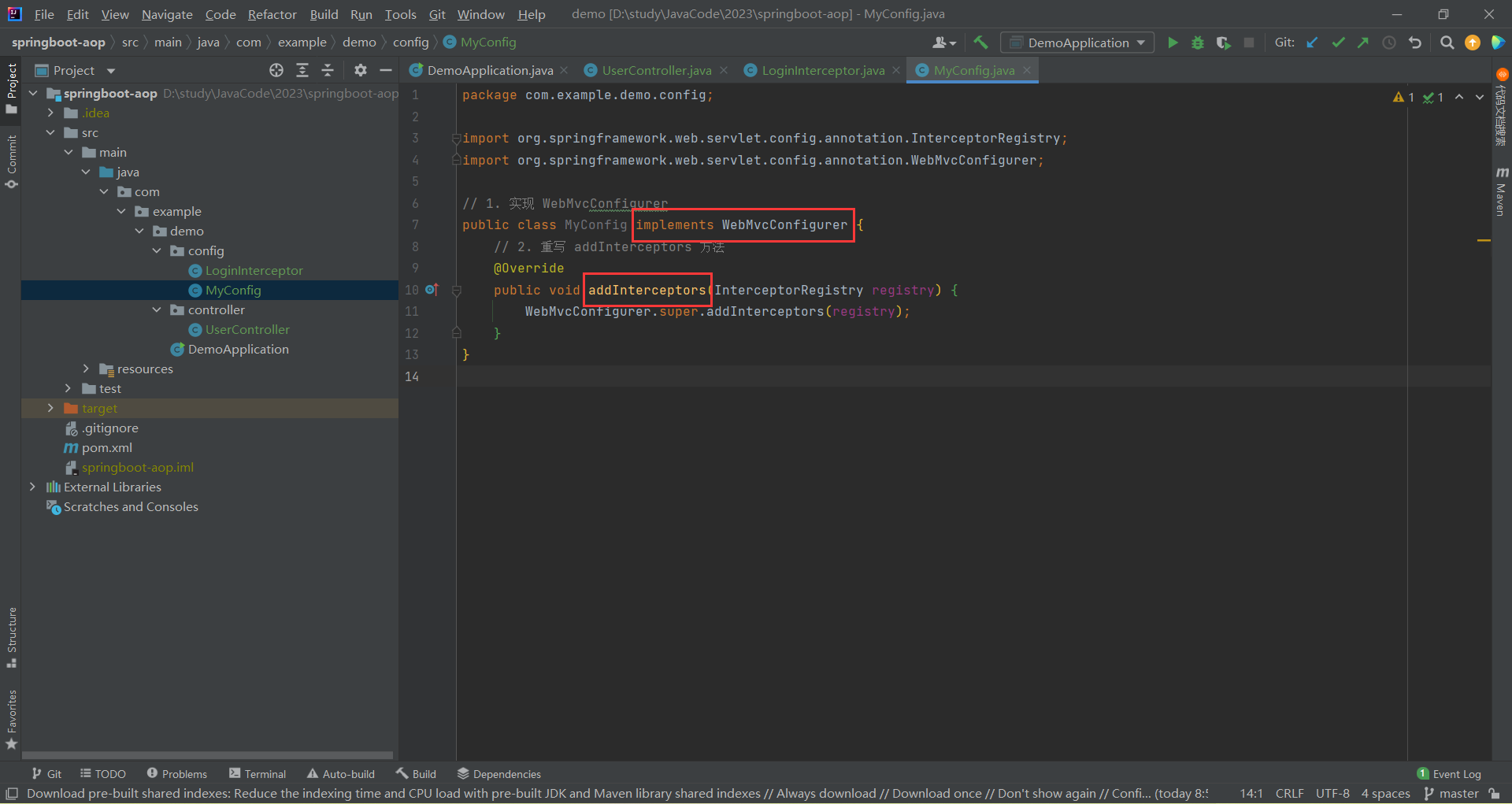The image size is (1512, 804).
Task: Open Maven tool window sidebar
Action: point(1502,191)
